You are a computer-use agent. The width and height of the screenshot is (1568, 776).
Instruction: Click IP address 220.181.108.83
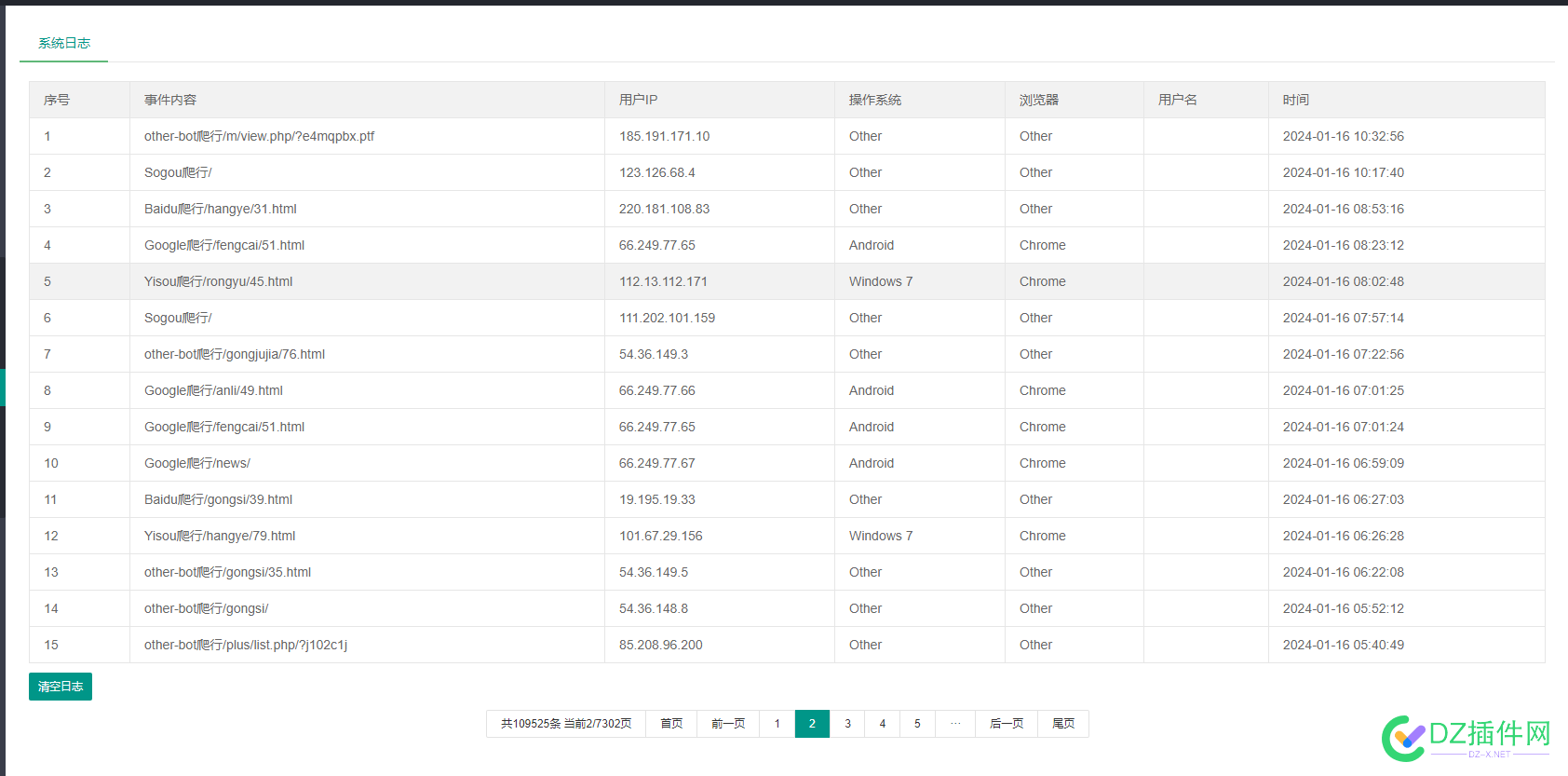point(664,209)
